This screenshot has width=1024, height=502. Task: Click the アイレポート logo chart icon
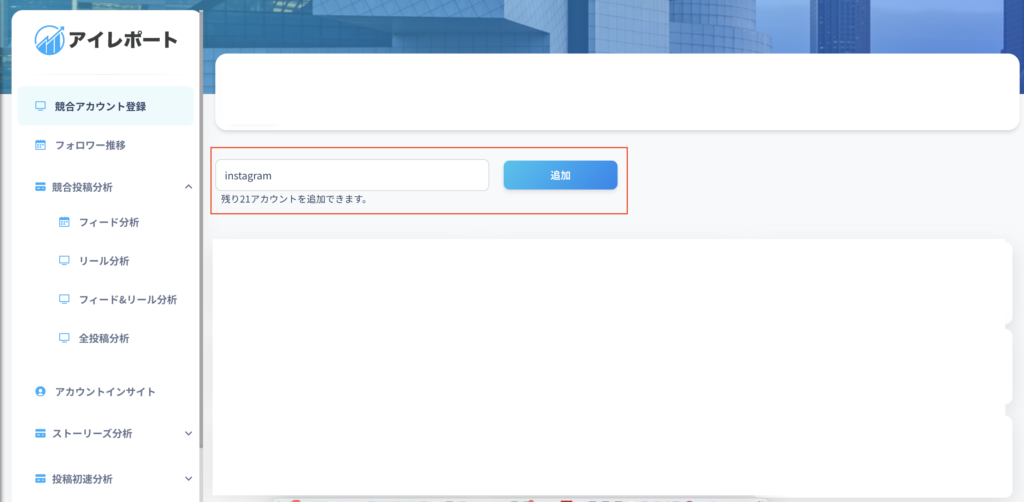pos(49,40)
